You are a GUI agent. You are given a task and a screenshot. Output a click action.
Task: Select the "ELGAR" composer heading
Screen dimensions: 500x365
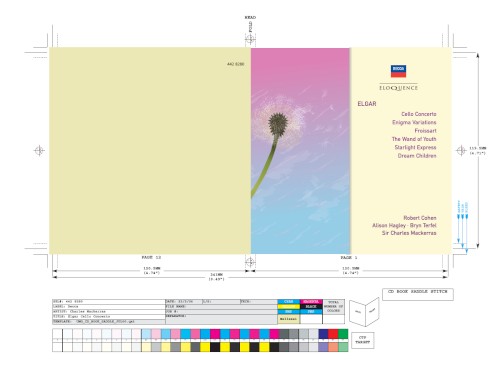click(x=367, y=104)
